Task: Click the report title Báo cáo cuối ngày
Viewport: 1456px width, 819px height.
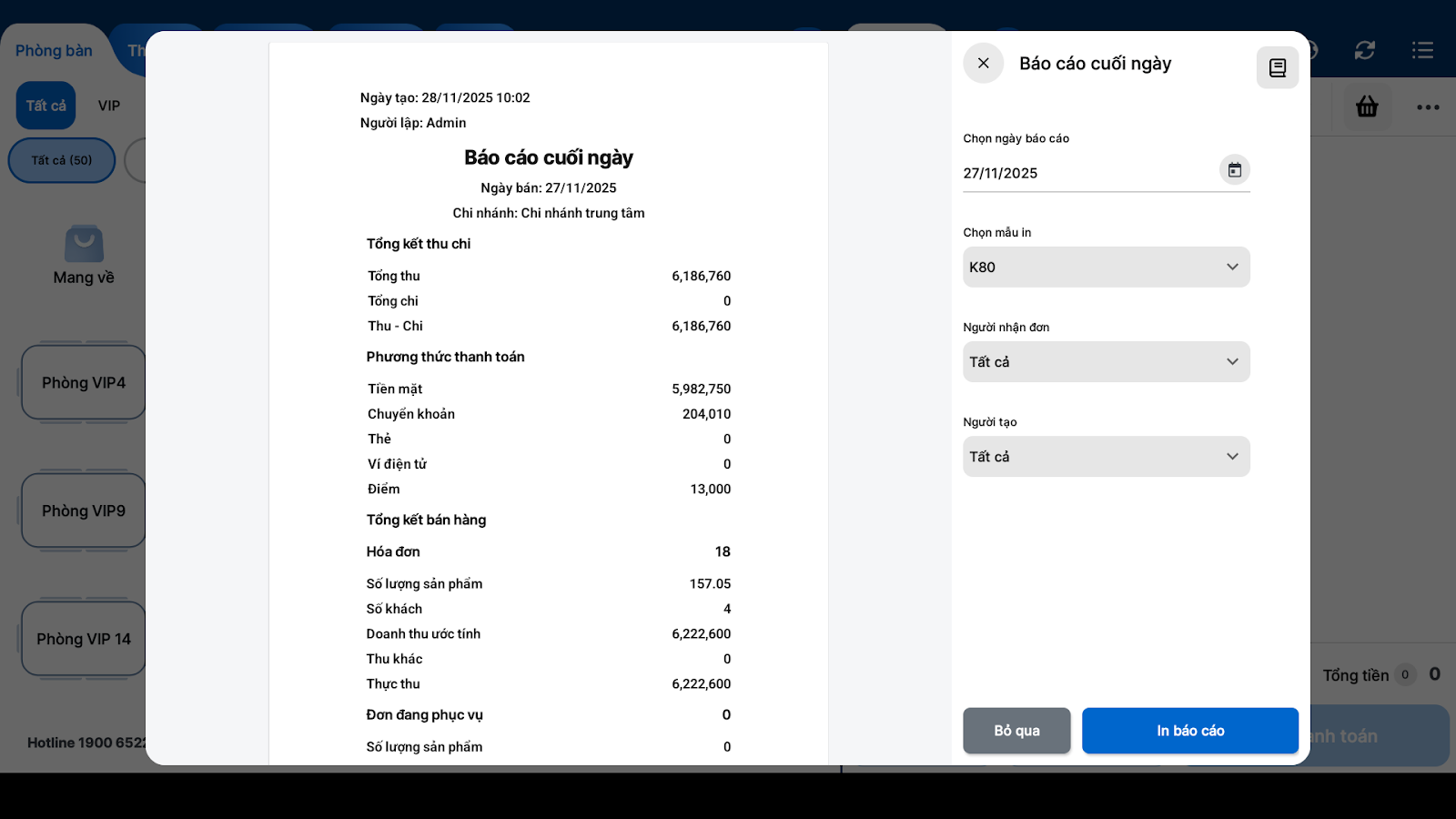Action: [549, 157]
